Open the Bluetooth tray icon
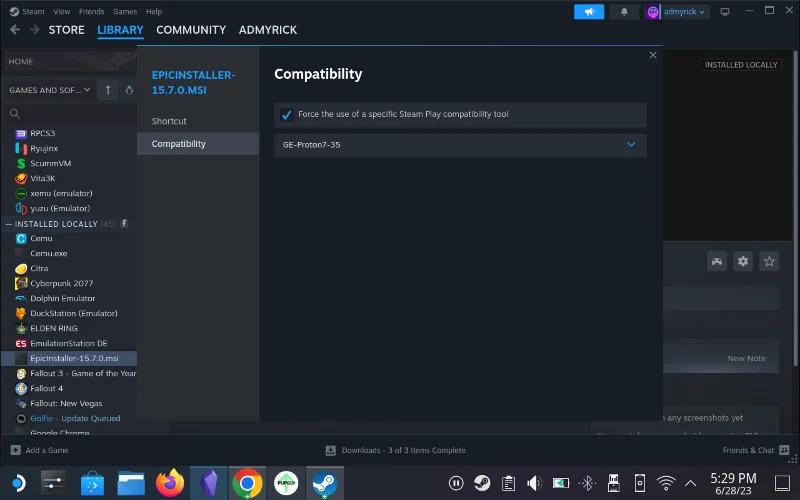The width and height of the screenshot is (800, 500). (587, 483)
